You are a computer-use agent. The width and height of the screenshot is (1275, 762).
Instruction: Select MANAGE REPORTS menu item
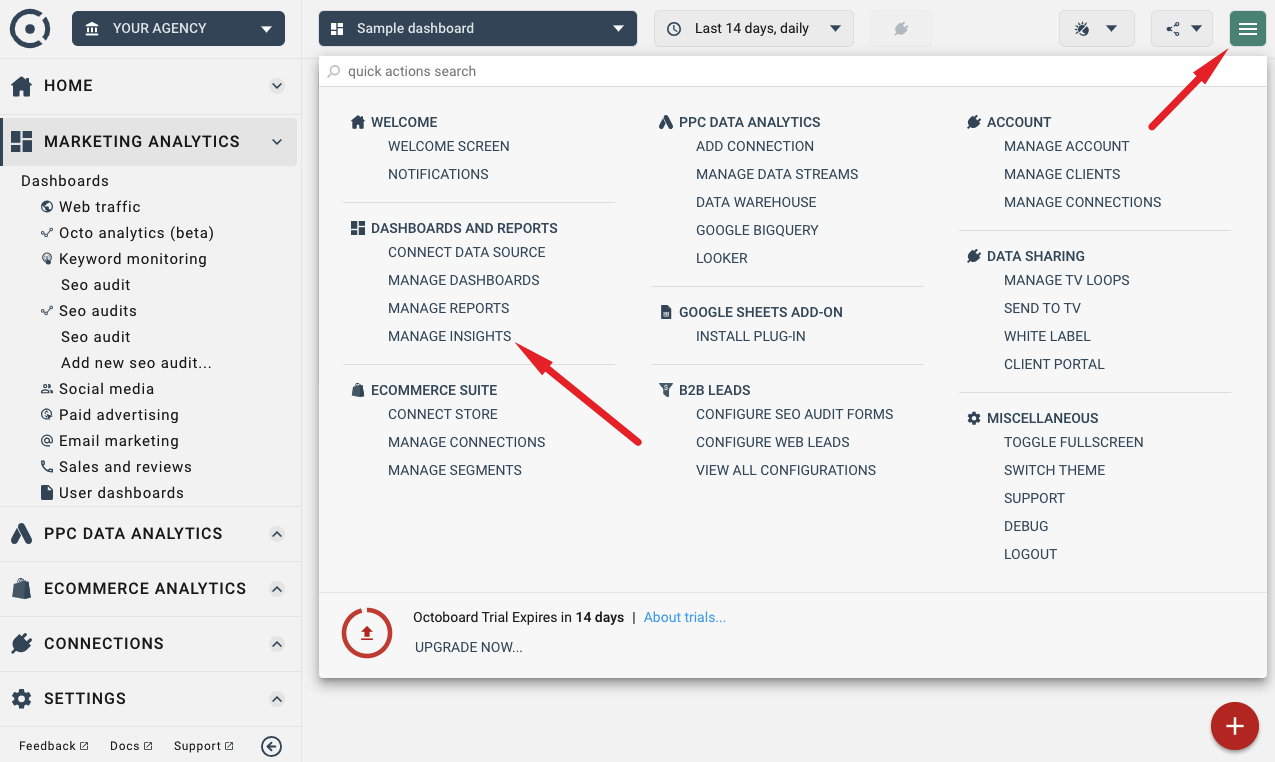tap(449, 308)
